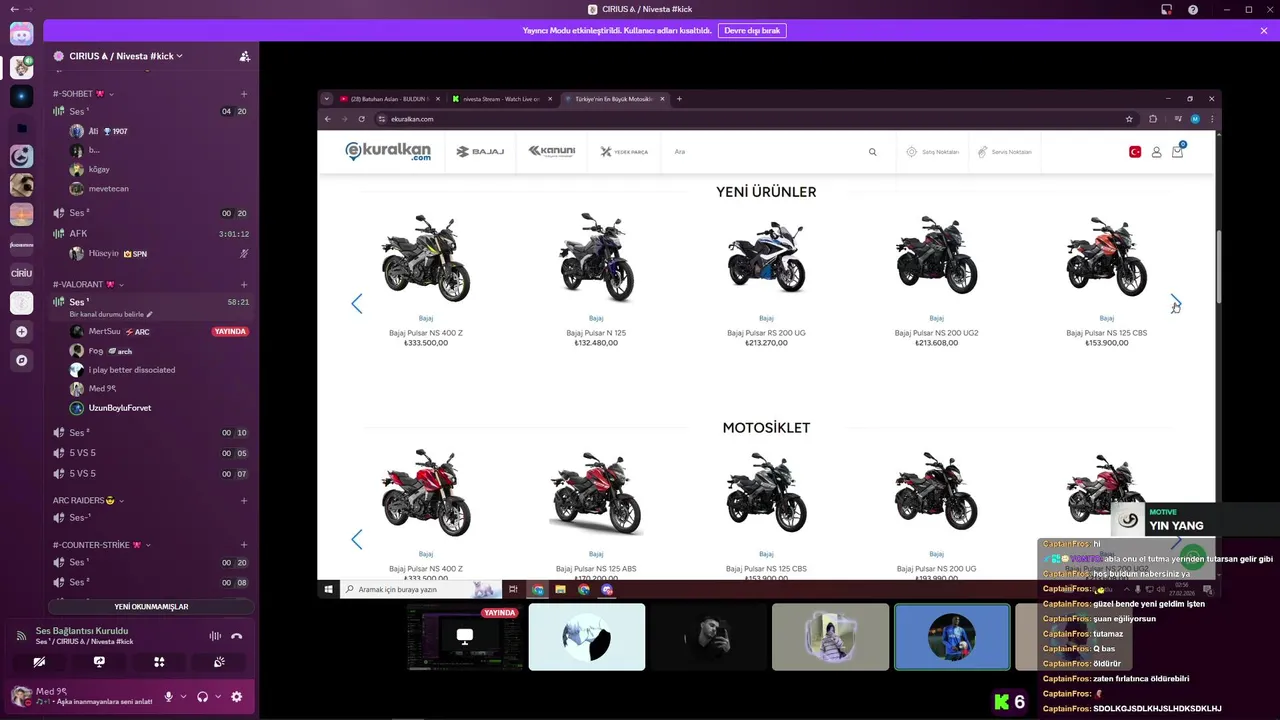Select user mevetecan in the Ses channel
This screenshot has width=1280, height=720.
click(160, 188)
